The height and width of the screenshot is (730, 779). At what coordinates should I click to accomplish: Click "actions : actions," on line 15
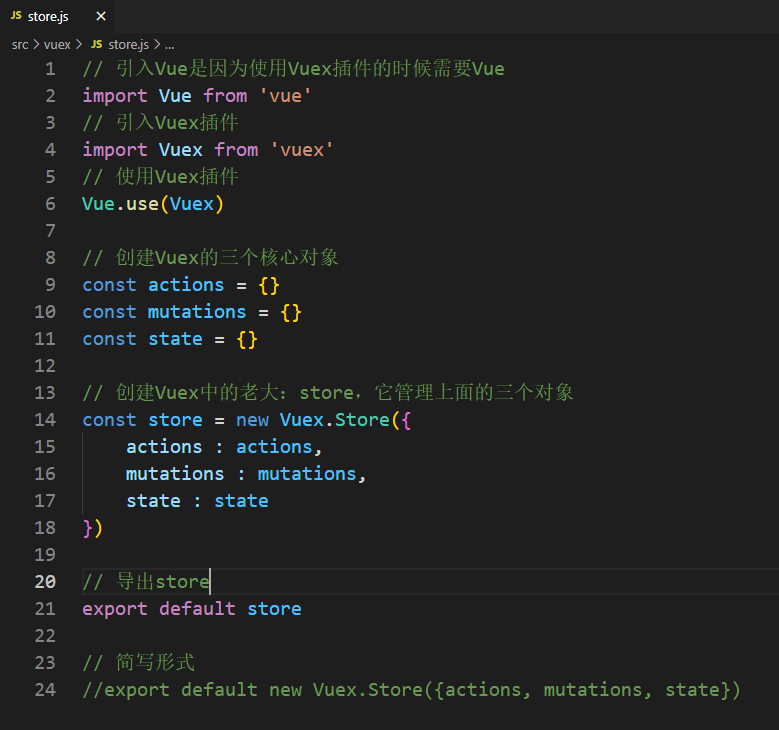click(224, 447)
